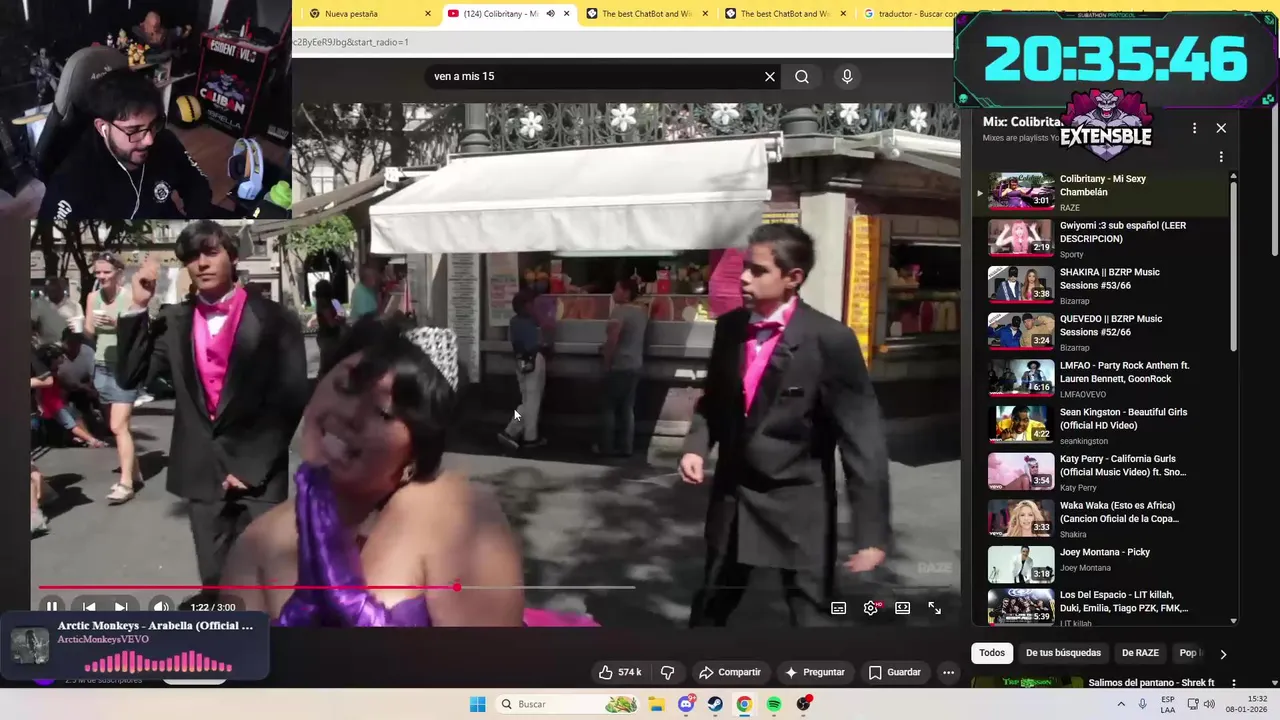
Task: Toggle subtitles in the video player
Action: pos(839,608)
